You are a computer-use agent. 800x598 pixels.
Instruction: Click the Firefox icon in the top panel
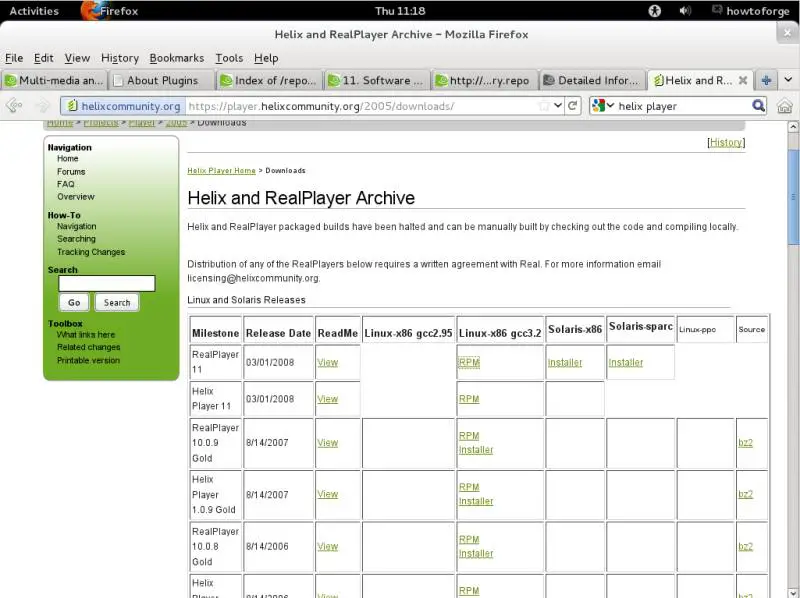tap(91, 11)
